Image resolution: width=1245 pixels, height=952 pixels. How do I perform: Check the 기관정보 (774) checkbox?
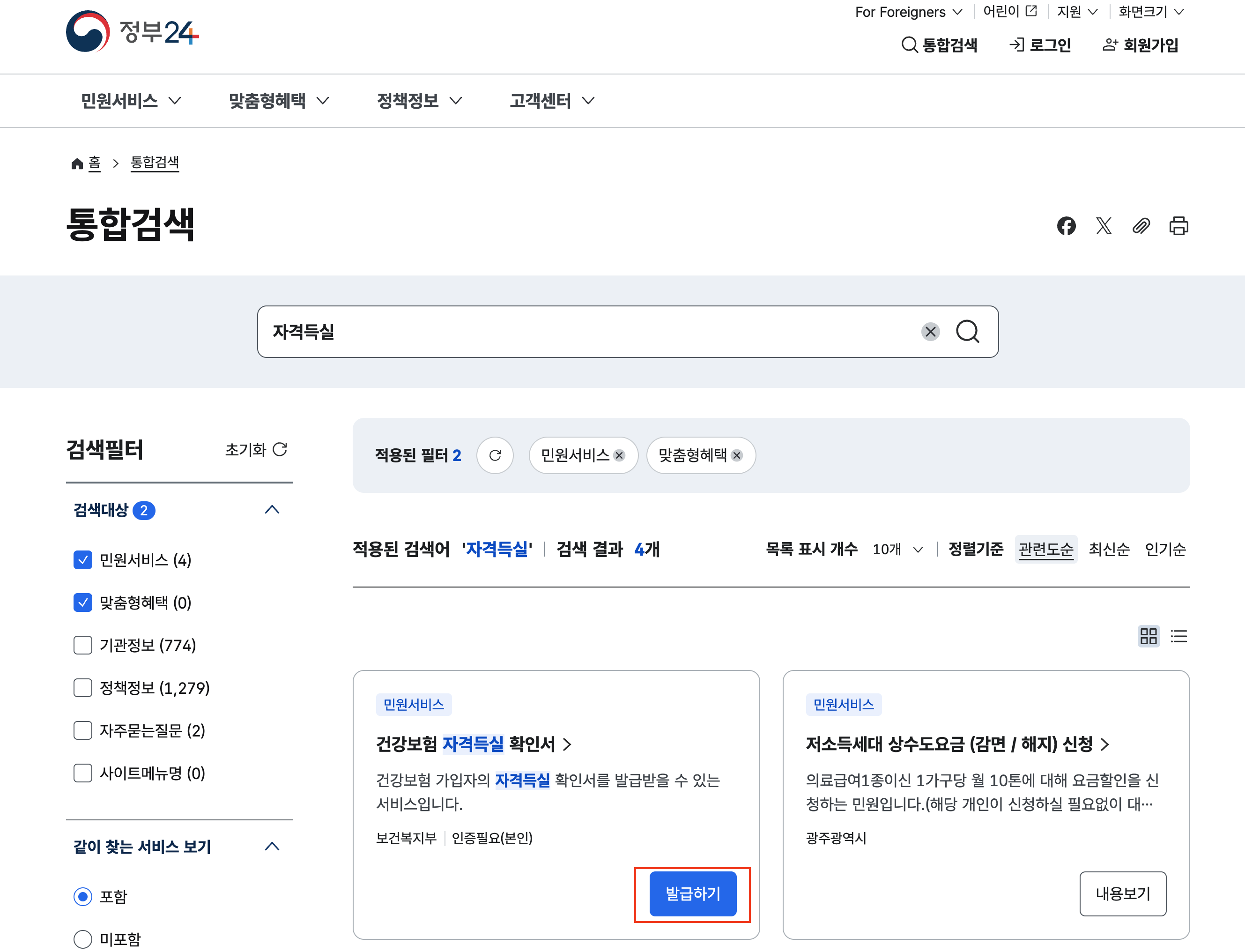83,645
